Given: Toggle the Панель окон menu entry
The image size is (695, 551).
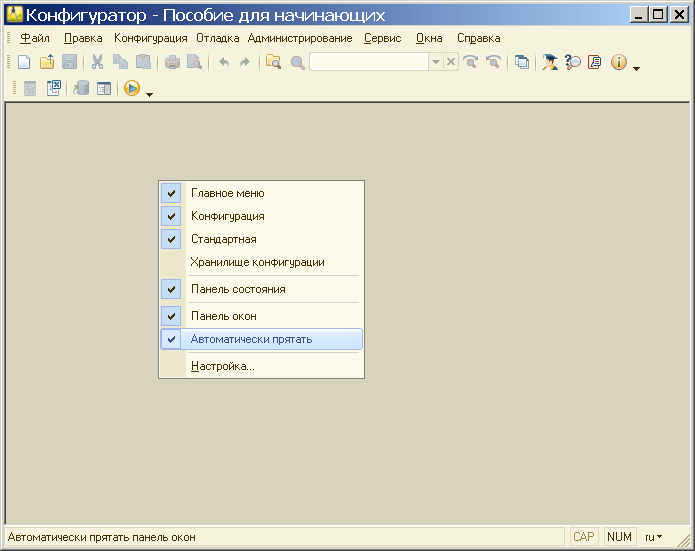Looking at the screenshot, I should 223,316.
